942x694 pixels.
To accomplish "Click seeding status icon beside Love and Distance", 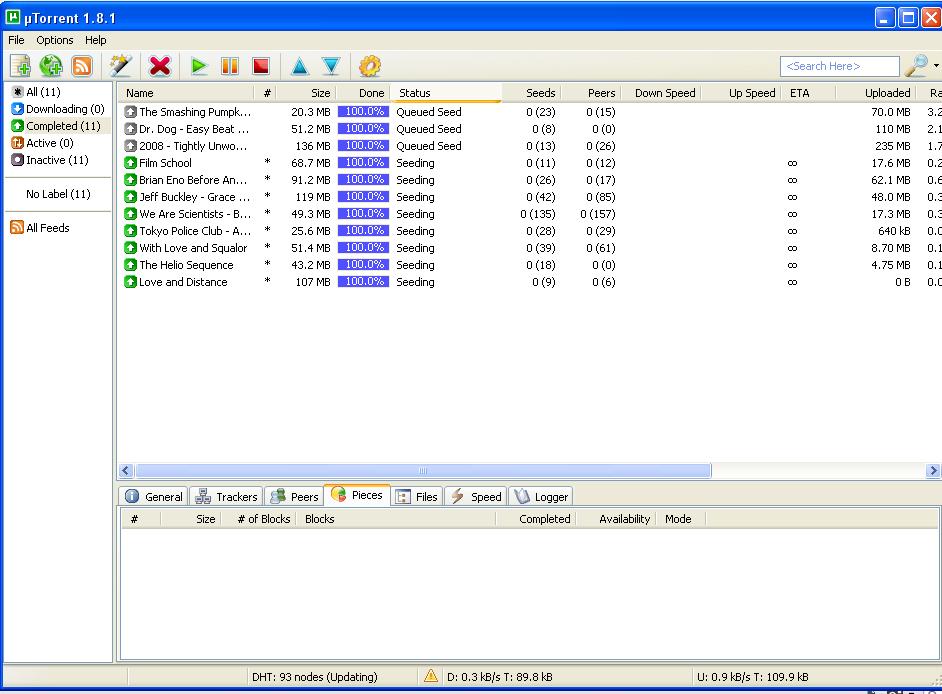I will point(130,282).
